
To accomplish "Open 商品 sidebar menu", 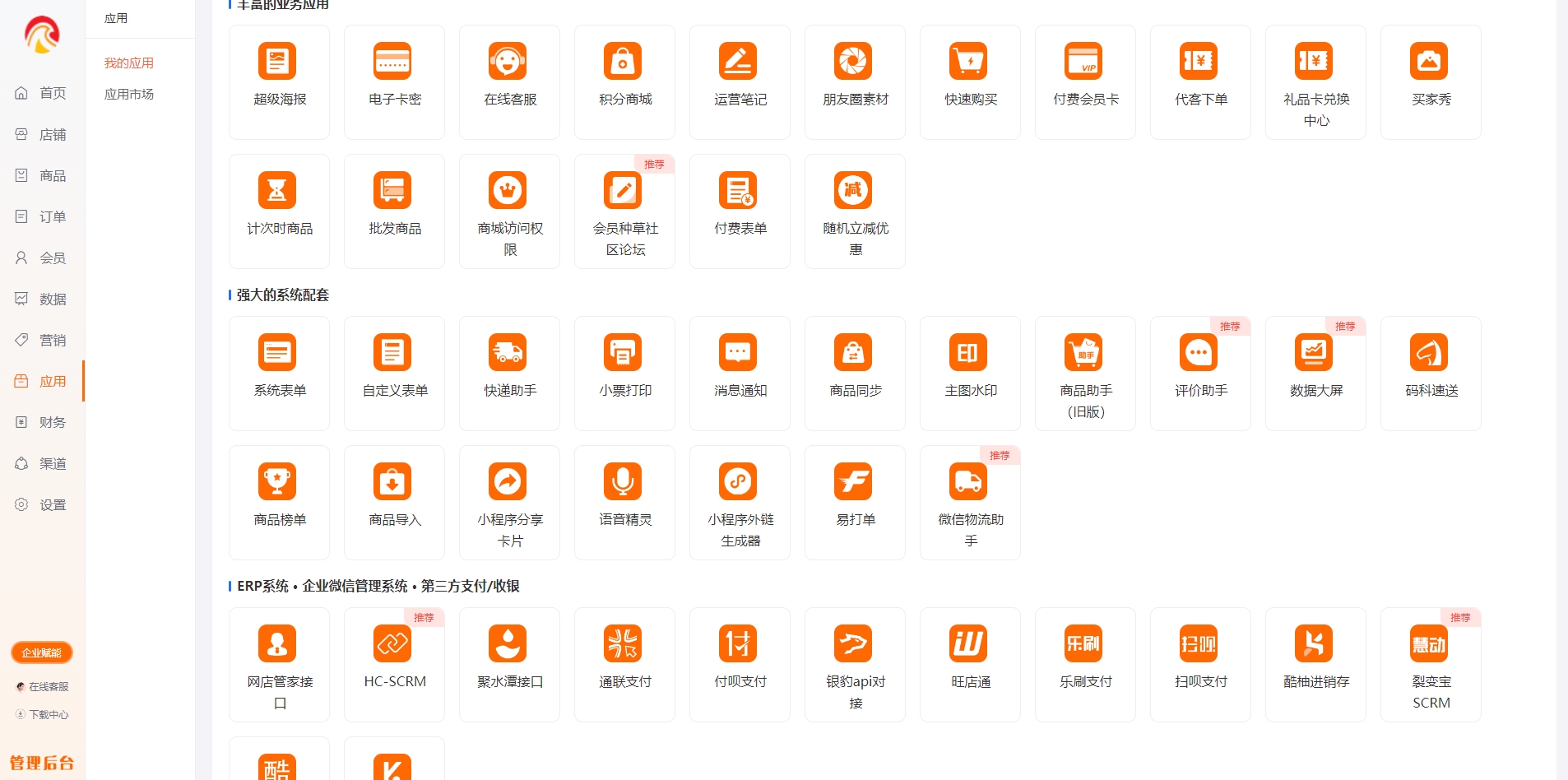I will point(42,175).
